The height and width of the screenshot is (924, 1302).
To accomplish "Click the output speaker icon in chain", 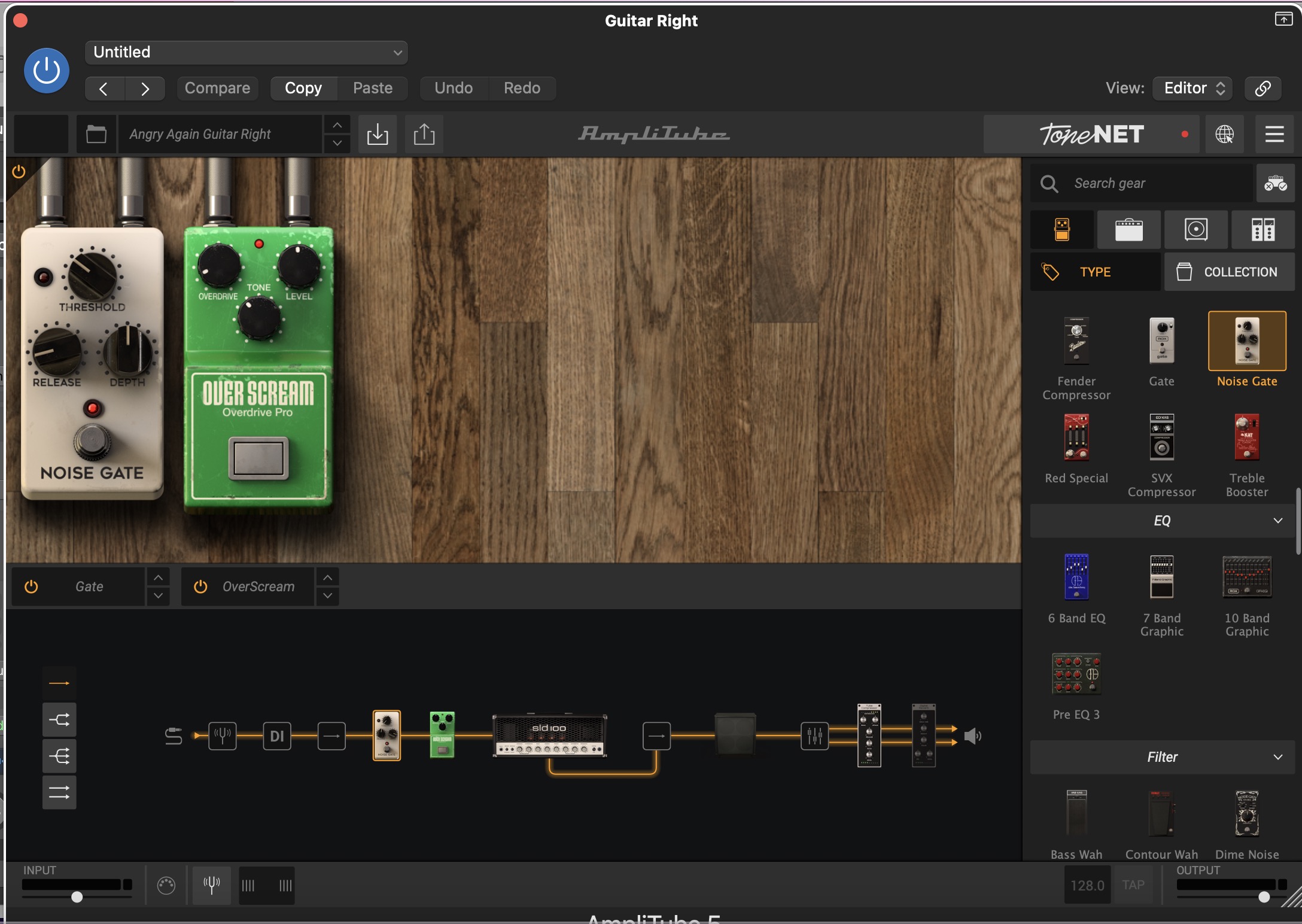I will click(973, 735).
